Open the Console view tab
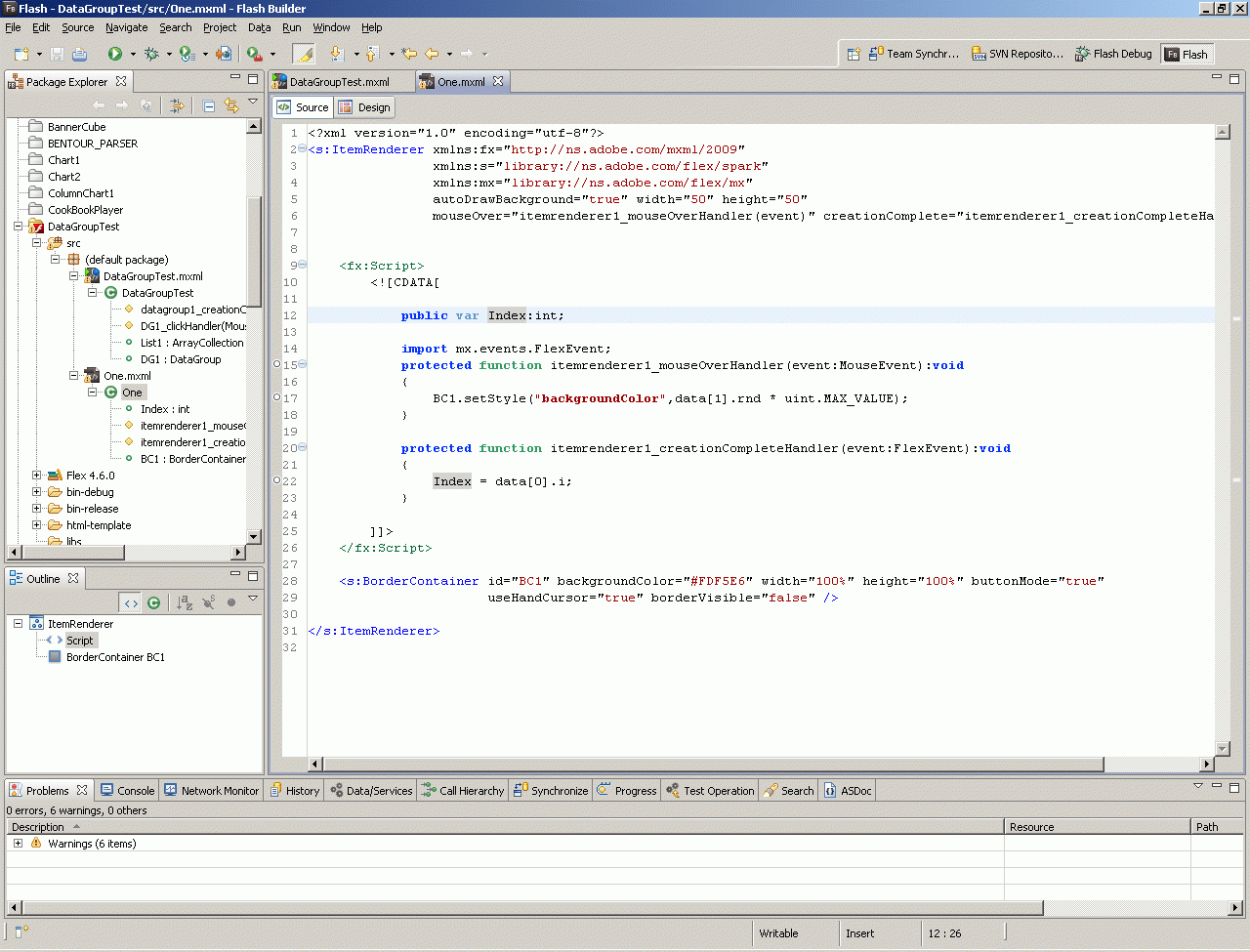The width and height of the screenshot is (1250, 952). [x=128, y=791]
